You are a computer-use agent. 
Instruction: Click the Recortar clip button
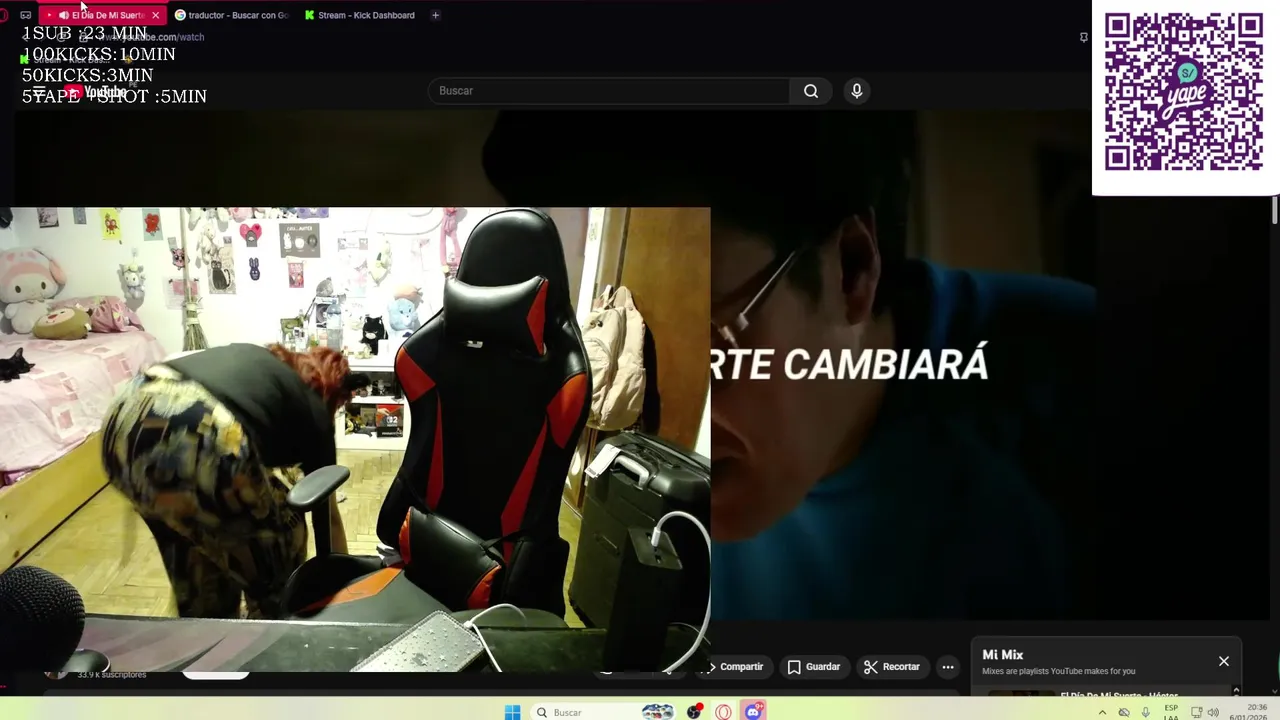892,667
